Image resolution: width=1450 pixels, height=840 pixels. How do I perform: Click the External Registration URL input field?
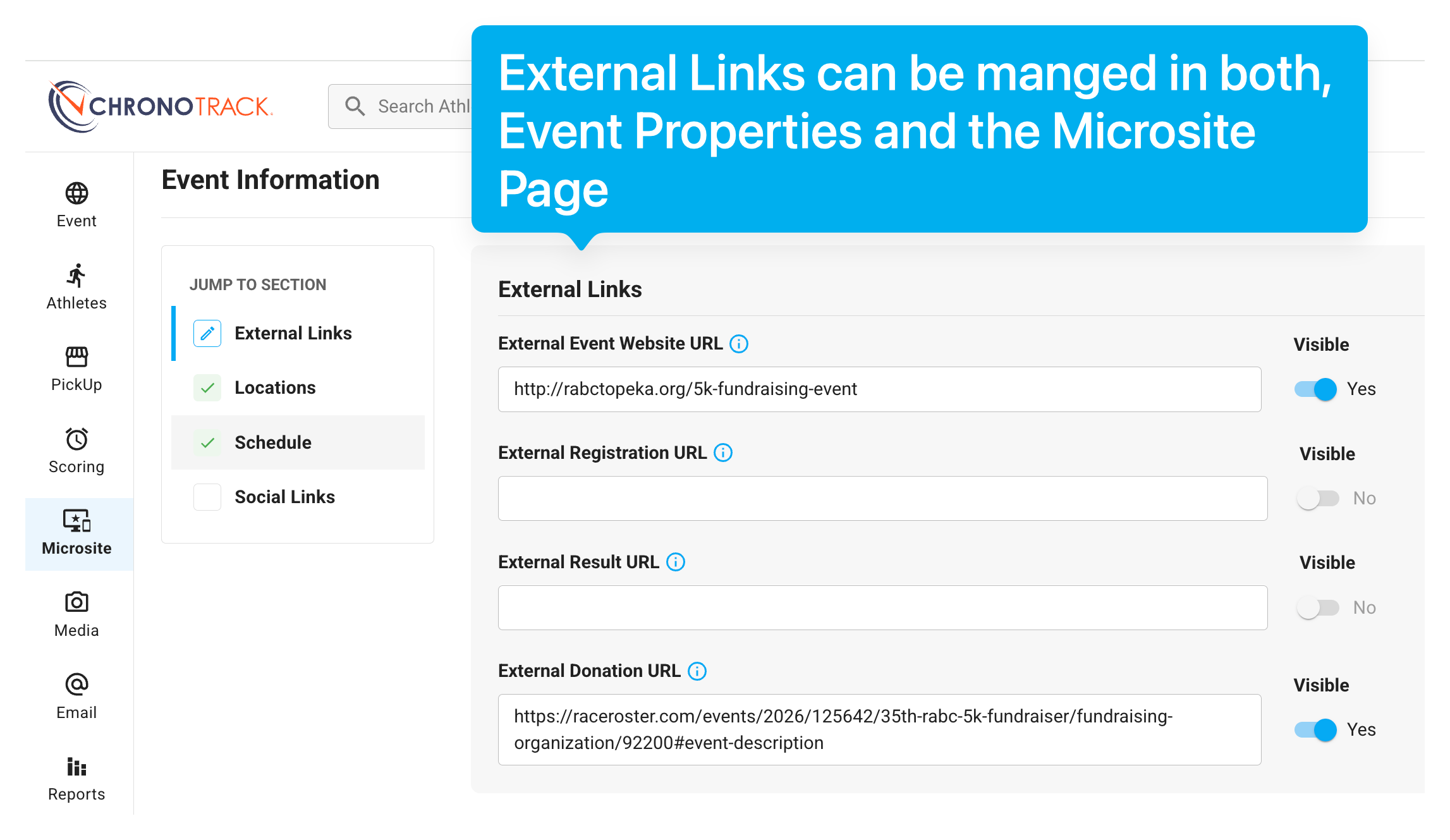coord(882,499)
